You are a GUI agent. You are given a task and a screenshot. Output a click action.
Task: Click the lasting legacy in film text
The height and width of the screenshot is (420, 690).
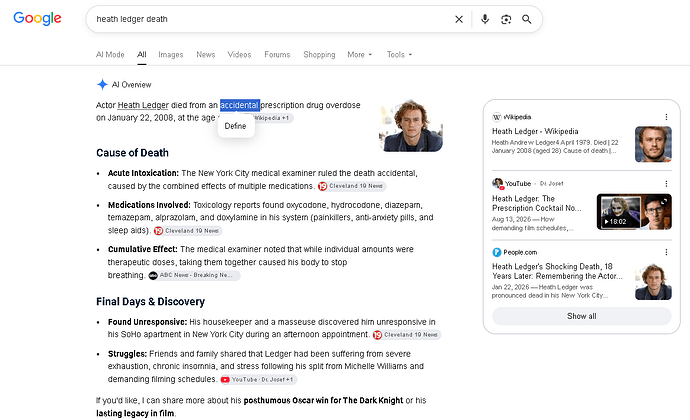click(x=135, y=413)
